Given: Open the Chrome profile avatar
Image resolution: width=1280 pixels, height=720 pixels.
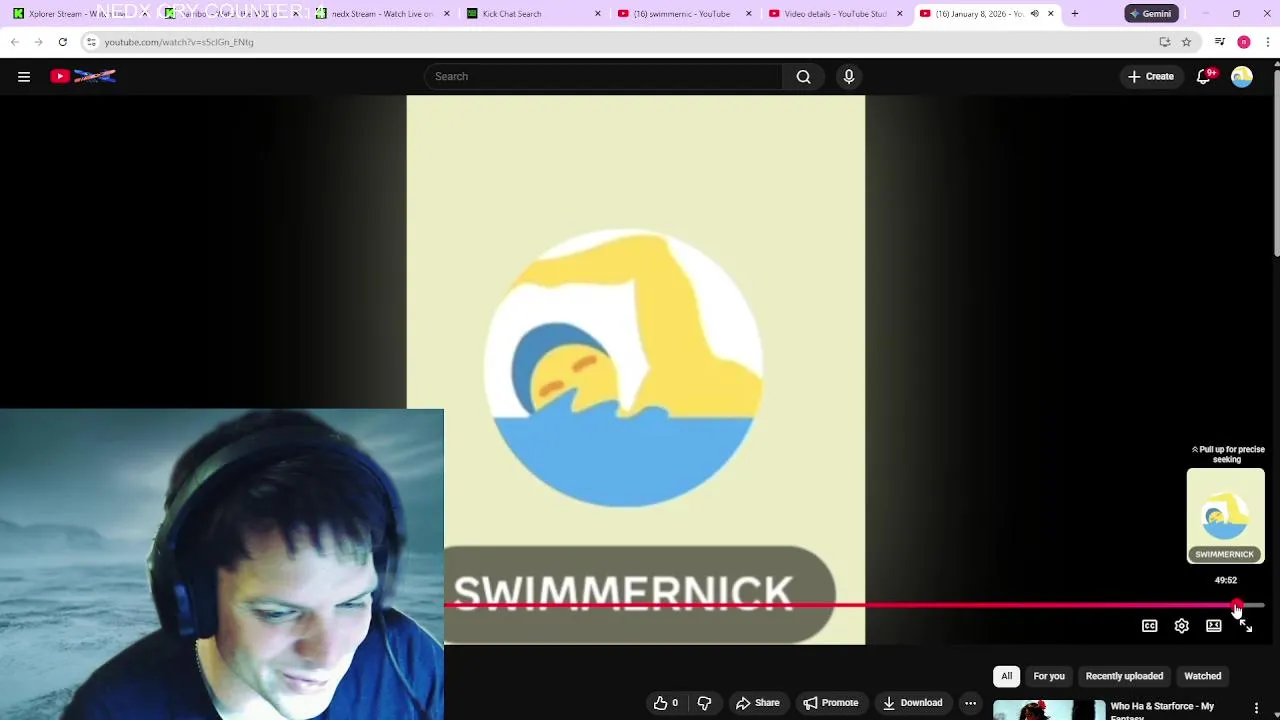Looking at the screenshot, I should pos(1244,42).
